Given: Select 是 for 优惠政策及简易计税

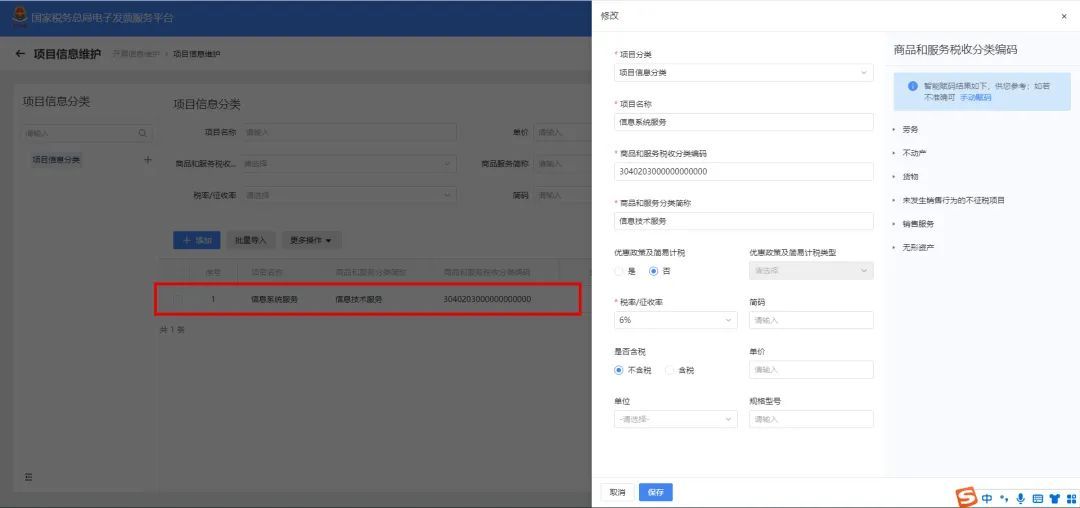Looking at the screenshot, I should (x=619, y=271).
